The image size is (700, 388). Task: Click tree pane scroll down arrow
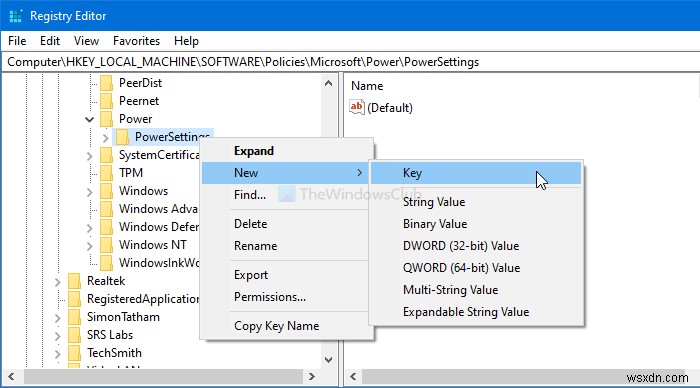pyautogui.click(x=329, y=360)
